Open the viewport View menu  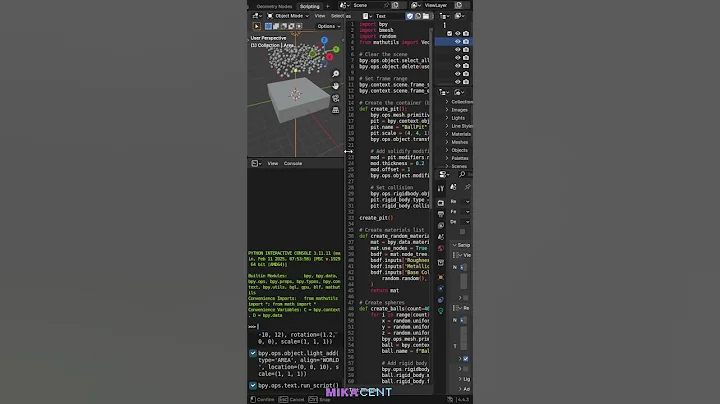coord(320,16)
